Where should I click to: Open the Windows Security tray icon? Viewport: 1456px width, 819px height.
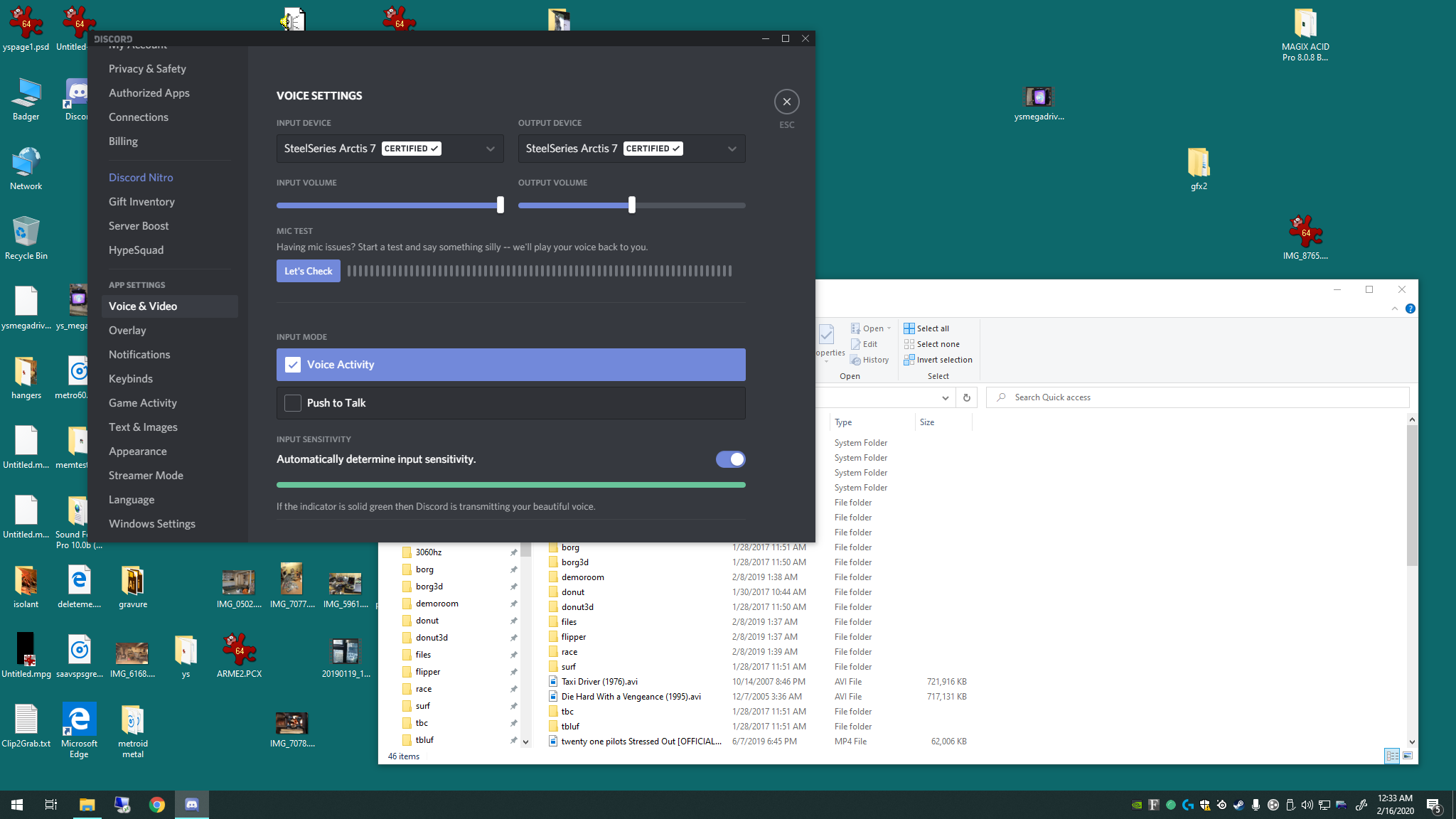1204,805
